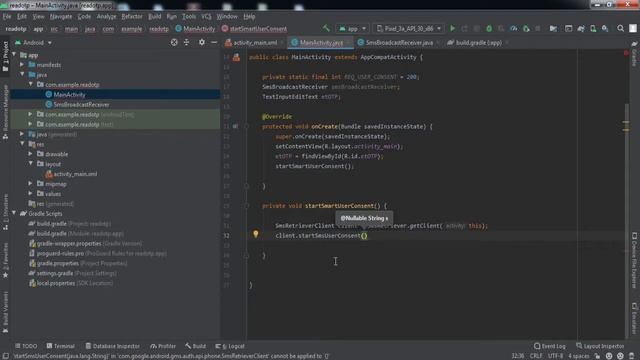This screenshot has height=360, width=640.
Task: Open the Layout Inspector
Action: [600, 346]
